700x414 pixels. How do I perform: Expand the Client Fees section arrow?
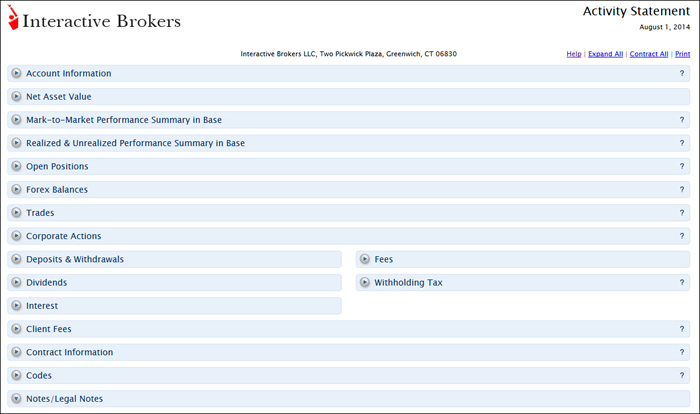click(16, 328)
